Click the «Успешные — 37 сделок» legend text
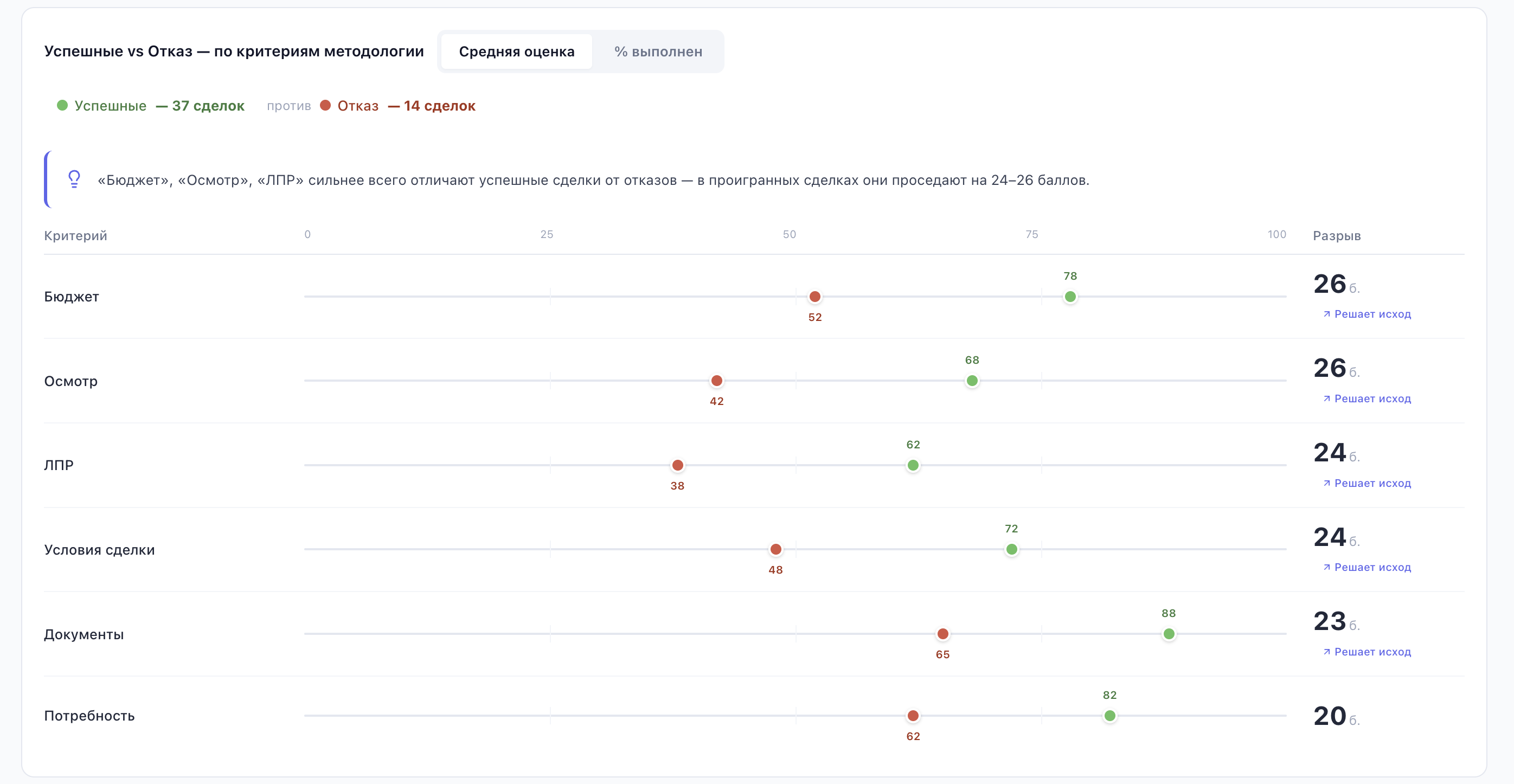The image size is (1514, 784). click(159, 106)
